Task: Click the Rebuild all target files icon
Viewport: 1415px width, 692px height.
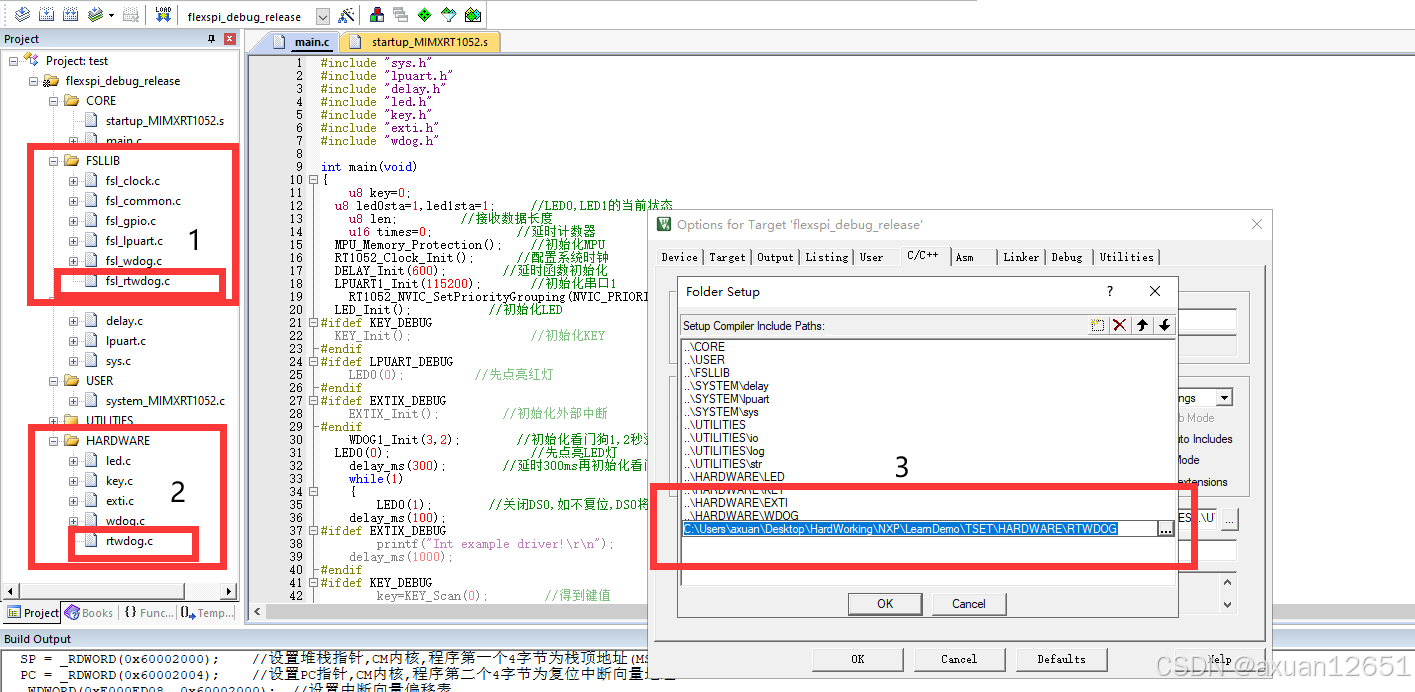Action: tap(70, 15)
